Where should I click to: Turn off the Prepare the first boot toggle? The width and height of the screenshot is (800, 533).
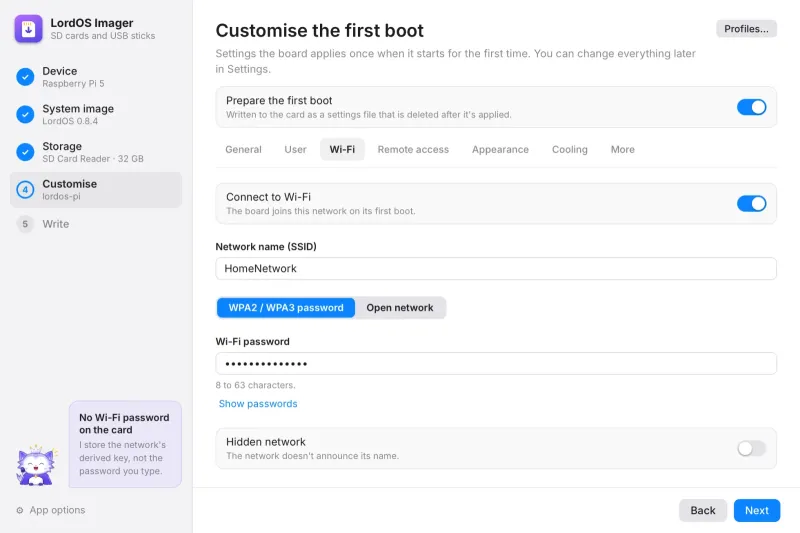pos(751,107)
